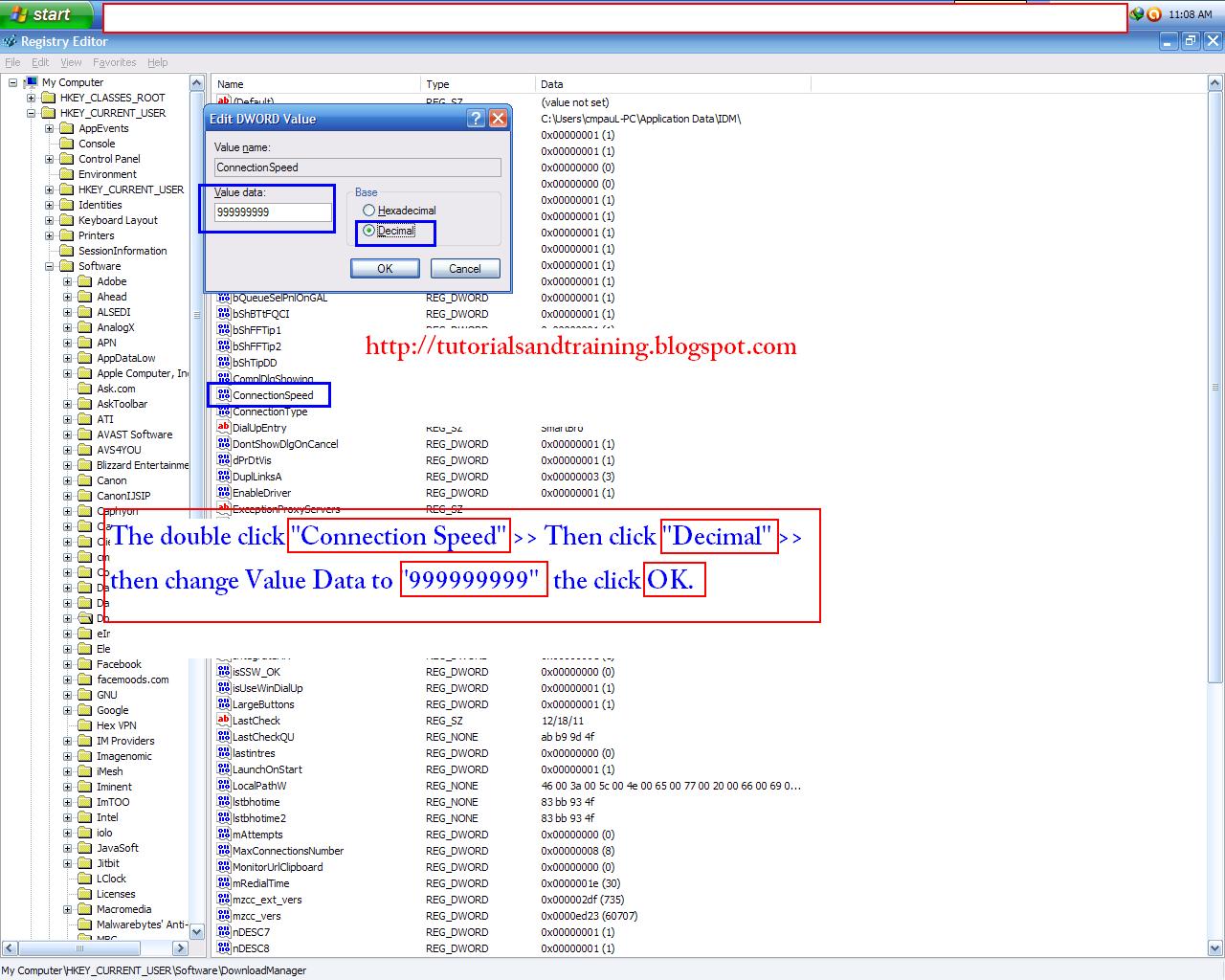The width and height of the screenshot is (1225, 980).
Task: Click the LocalPathW binary value icon
Action: [x=223, y=786]
